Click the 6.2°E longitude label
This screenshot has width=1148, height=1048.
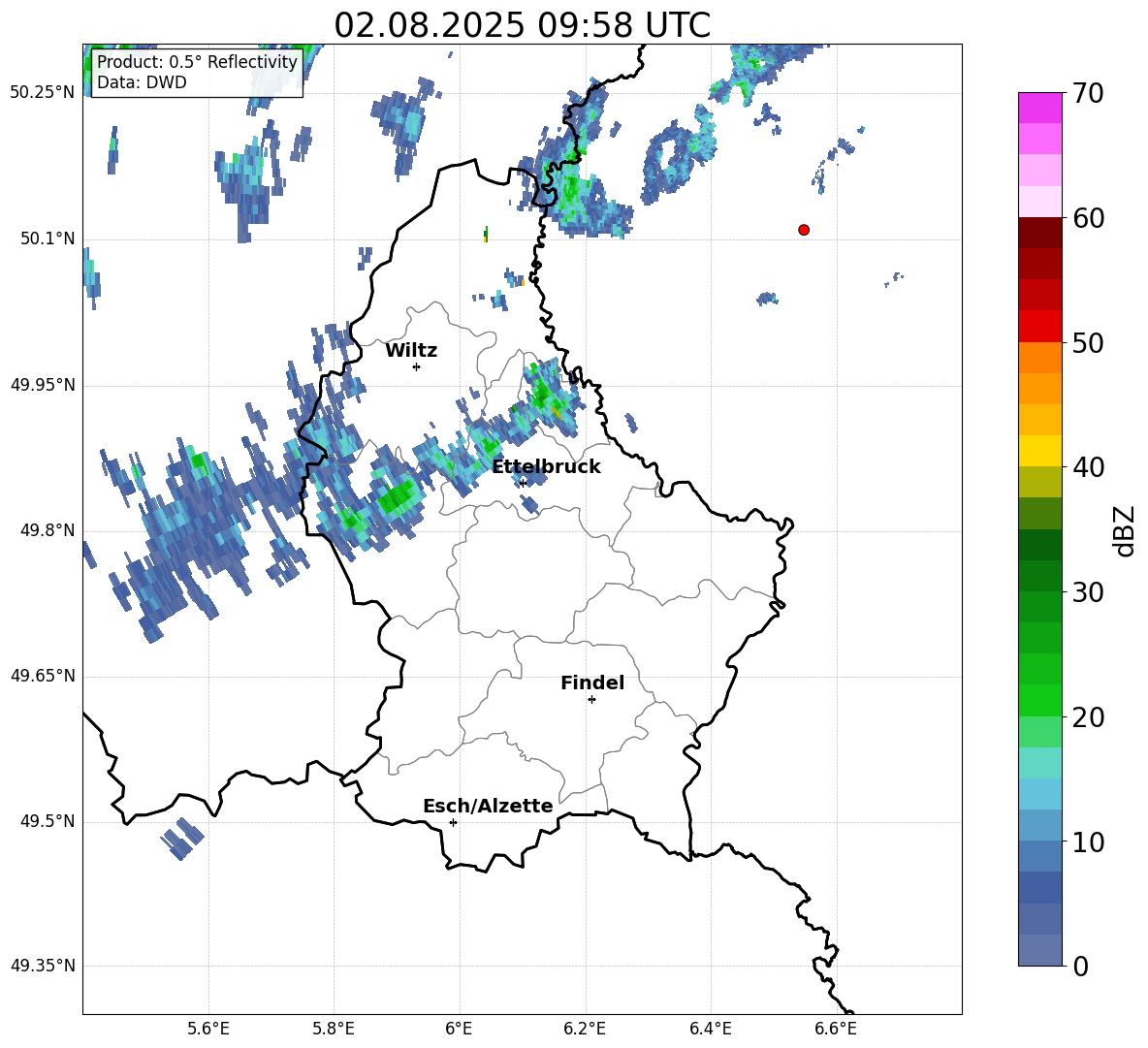pos(585,1029)
